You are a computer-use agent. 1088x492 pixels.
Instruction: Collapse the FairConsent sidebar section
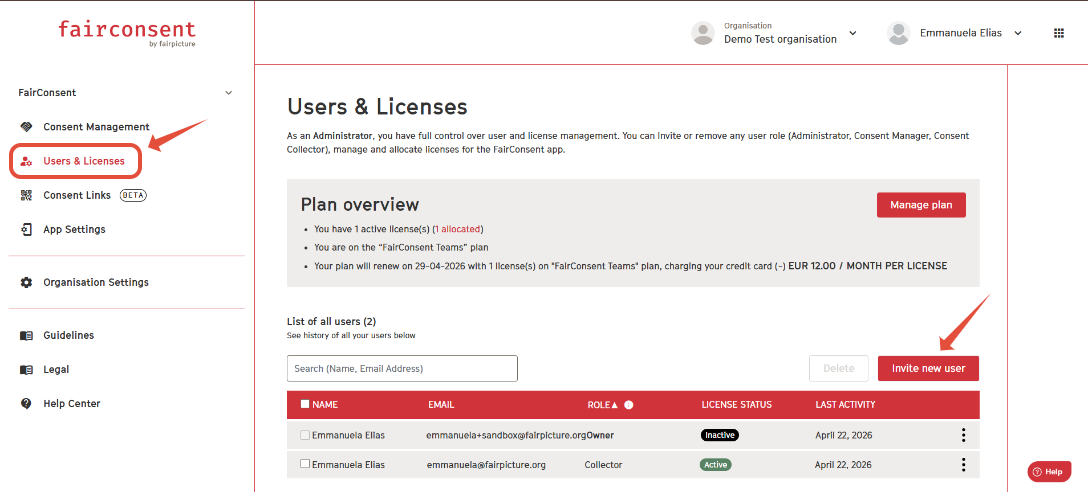click(229, 93)
